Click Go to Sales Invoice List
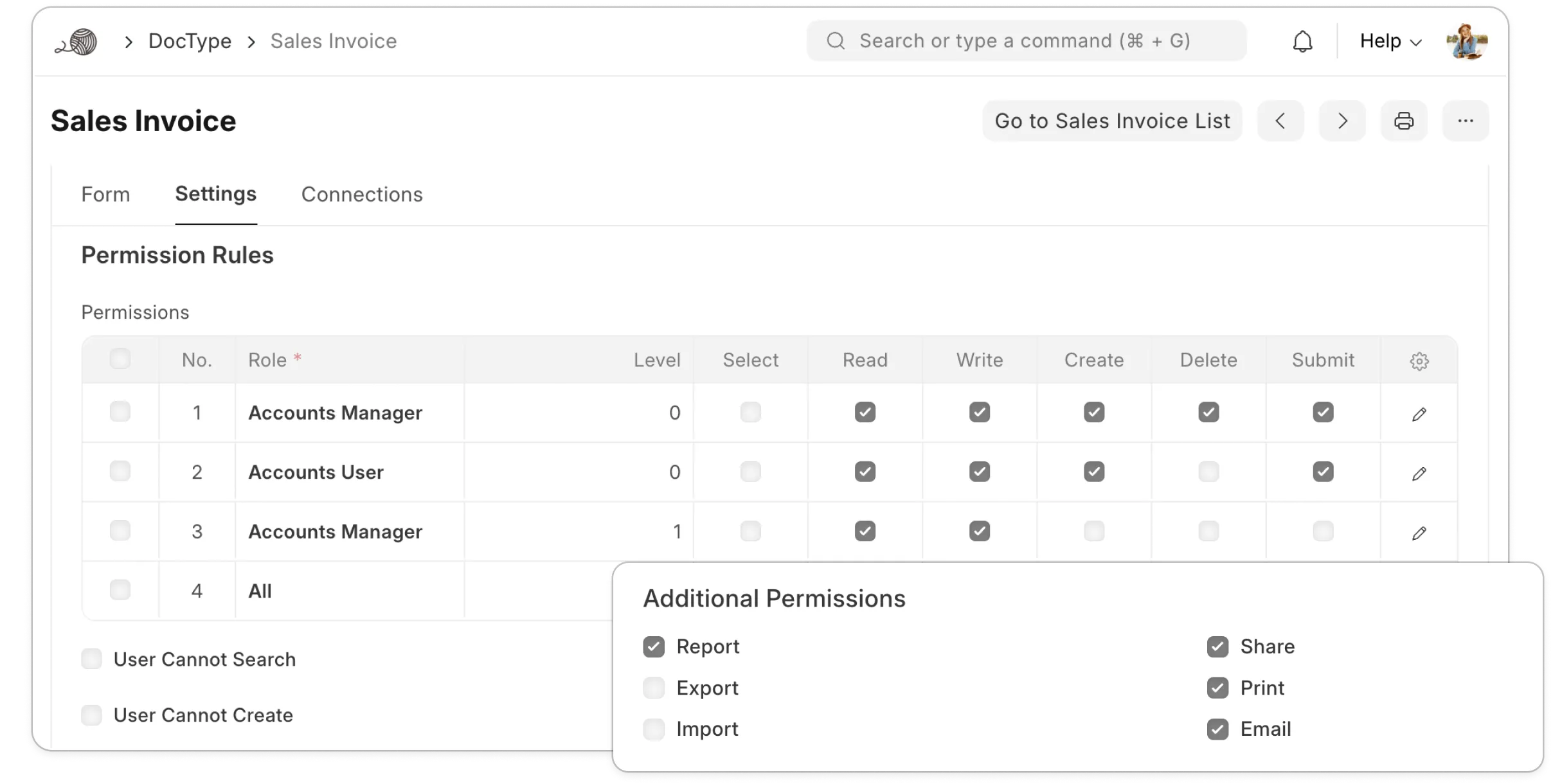 (x=1112, y=121)
